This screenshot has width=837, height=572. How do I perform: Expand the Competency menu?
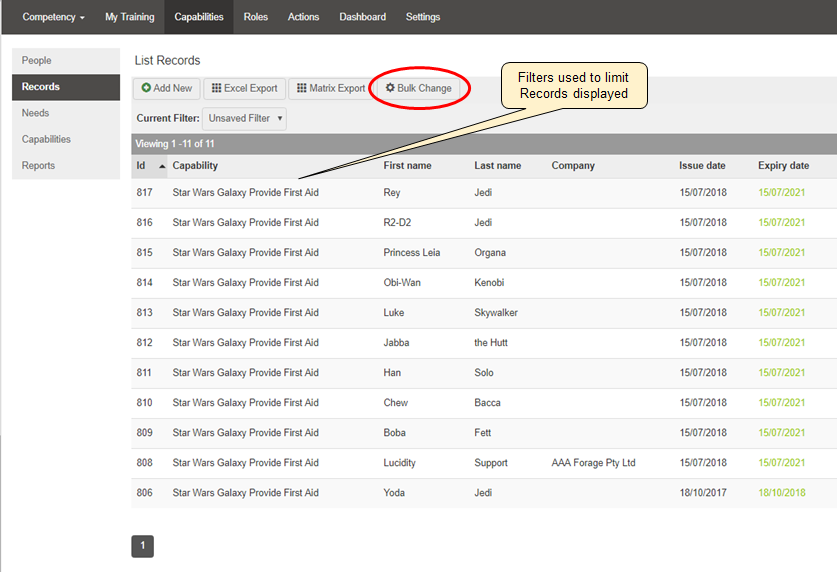tap(53, 17)
